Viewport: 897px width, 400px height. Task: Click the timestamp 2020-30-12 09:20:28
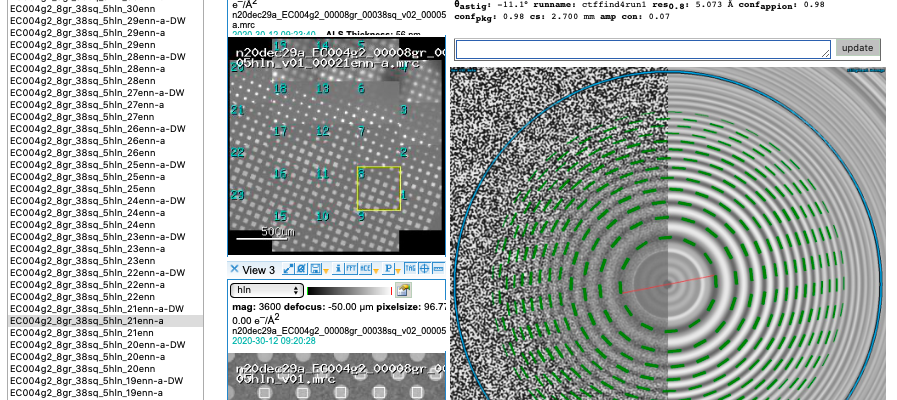[x=273, y=340]
